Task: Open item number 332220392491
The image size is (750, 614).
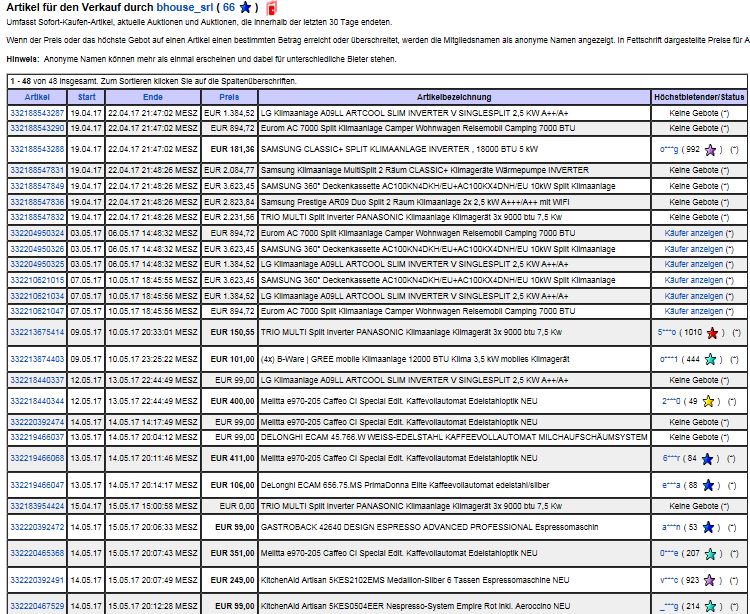Action: click(37, 580)
